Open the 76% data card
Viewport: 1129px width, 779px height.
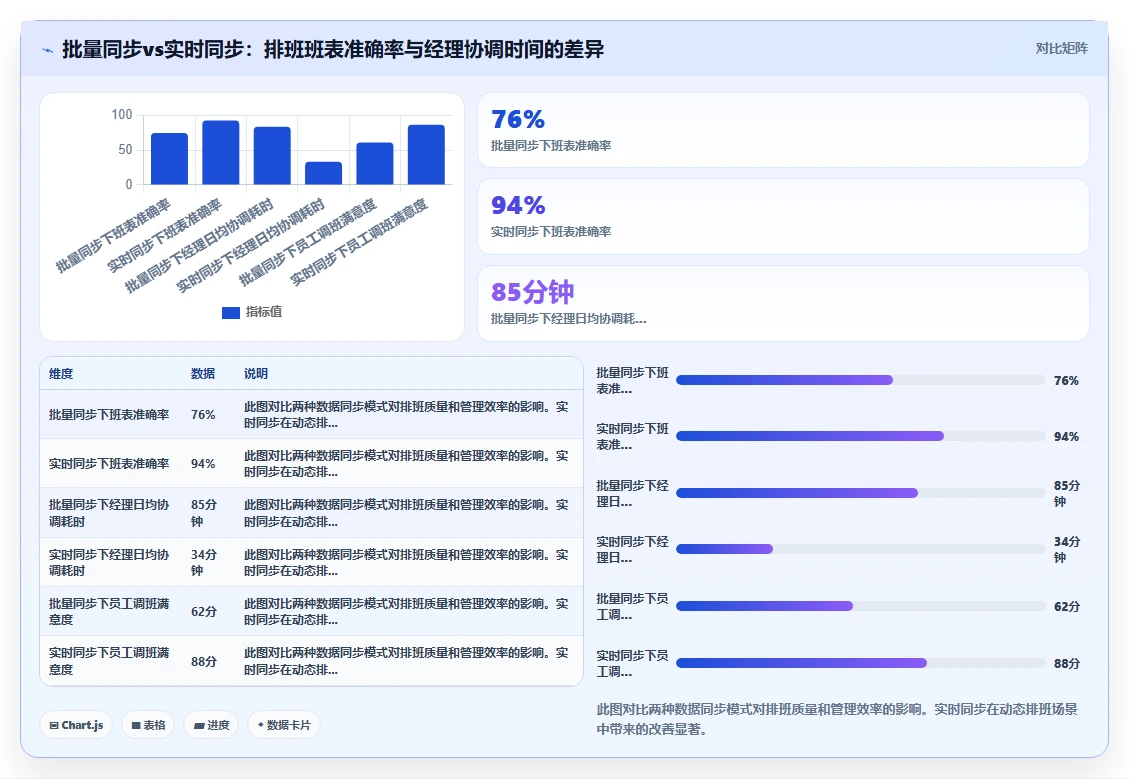783,130
